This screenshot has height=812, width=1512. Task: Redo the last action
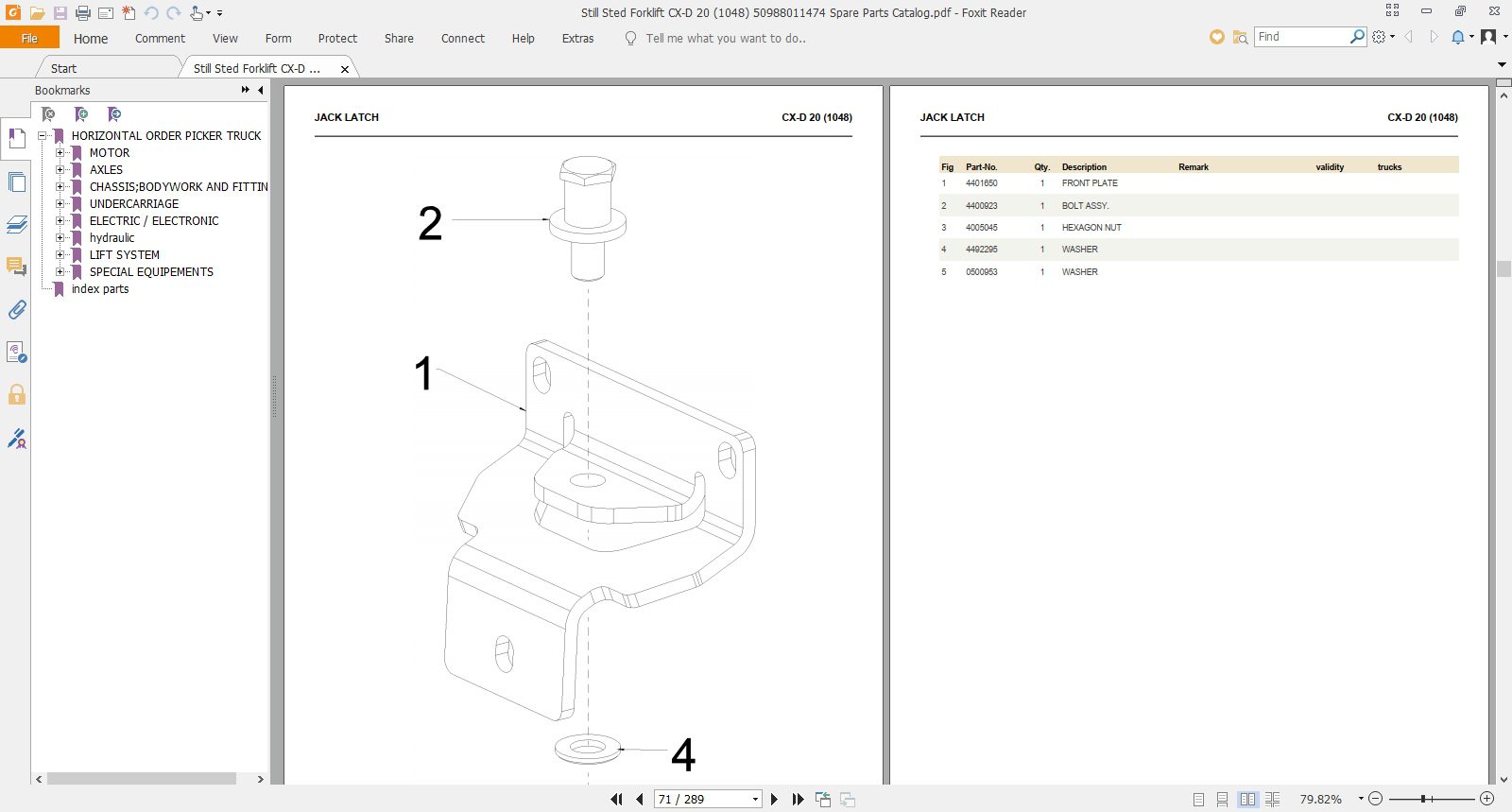point(174,13)
